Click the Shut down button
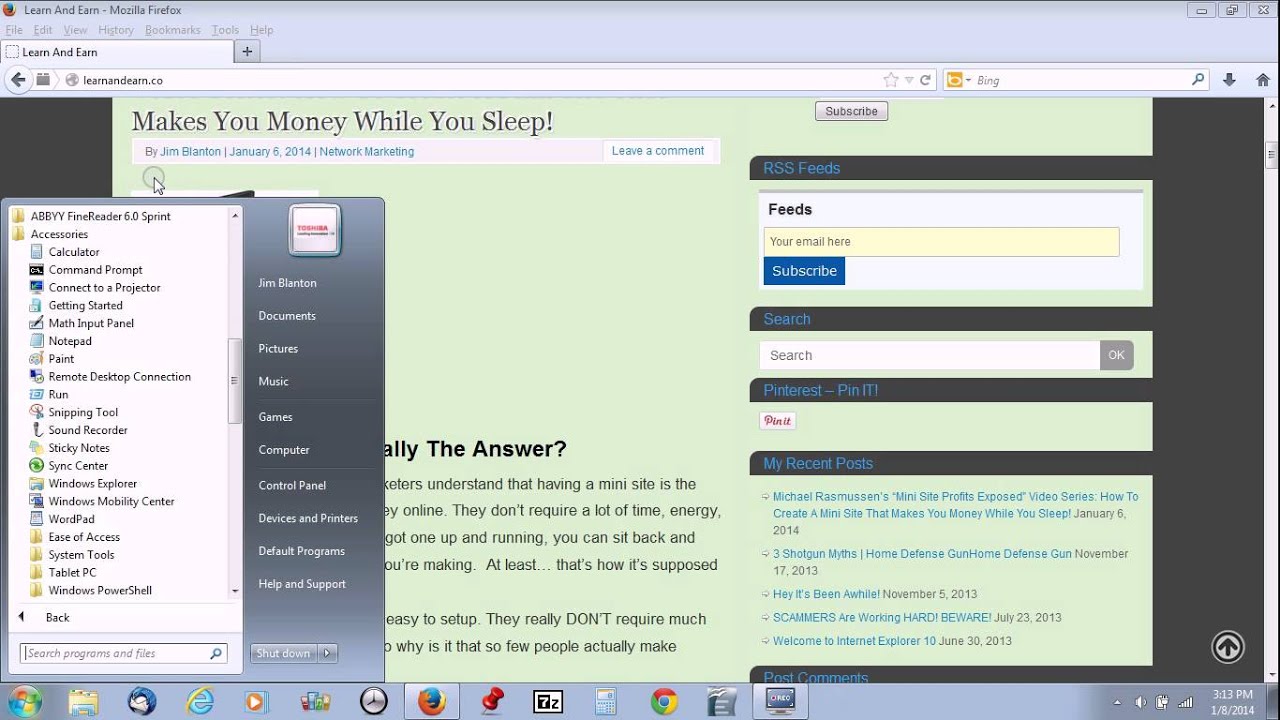 284,653
